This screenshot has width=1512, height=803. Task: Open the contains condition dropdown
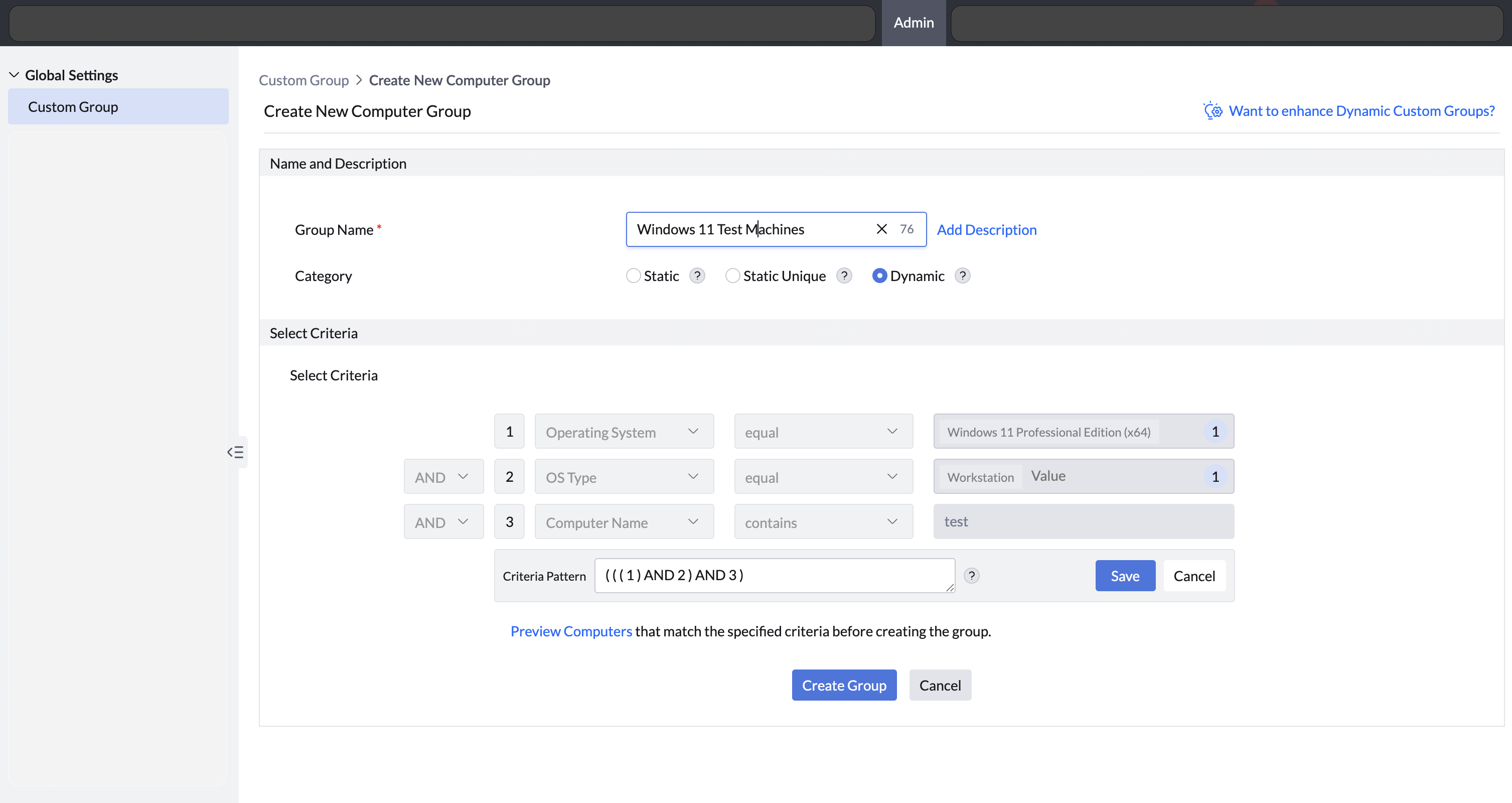[823, 522]
